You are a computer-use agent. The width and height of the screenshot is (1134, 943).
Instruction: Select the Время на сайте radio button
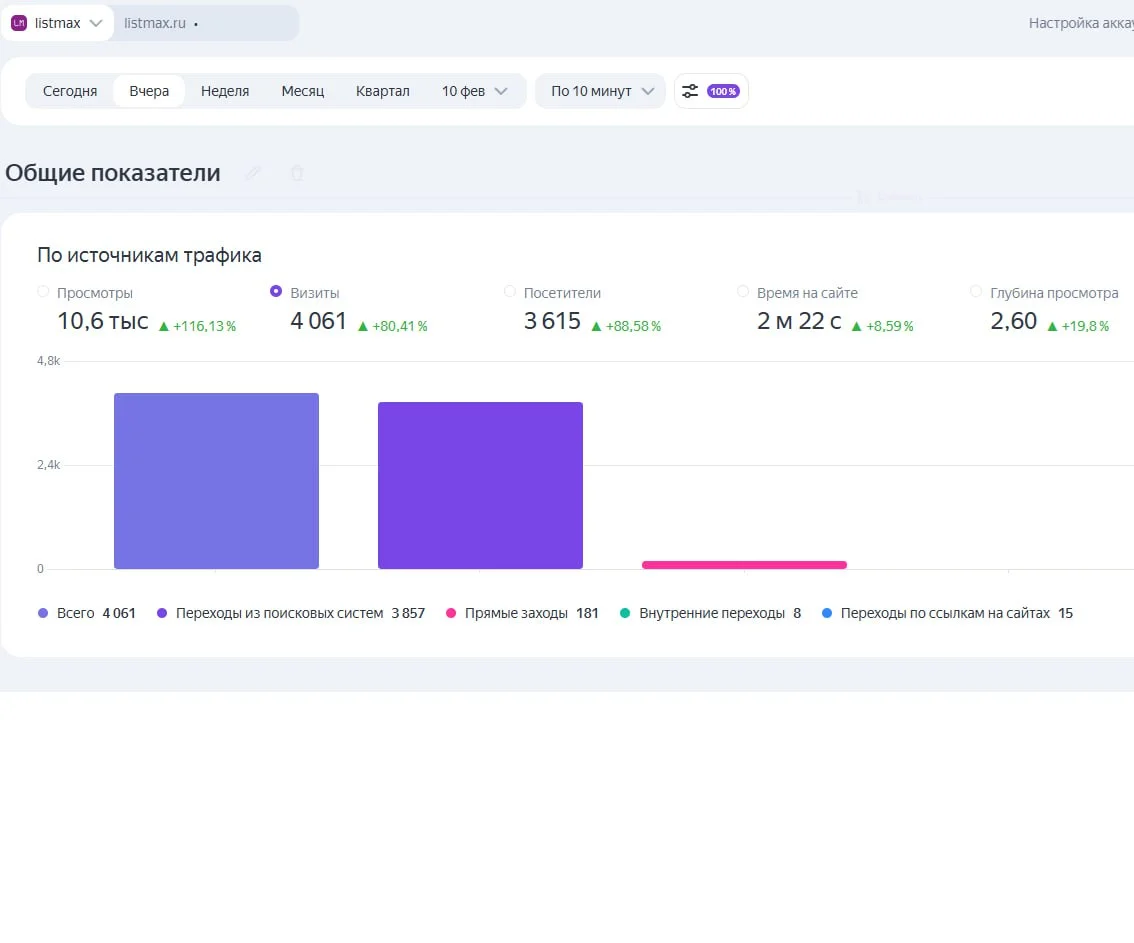tap(743, 292)
